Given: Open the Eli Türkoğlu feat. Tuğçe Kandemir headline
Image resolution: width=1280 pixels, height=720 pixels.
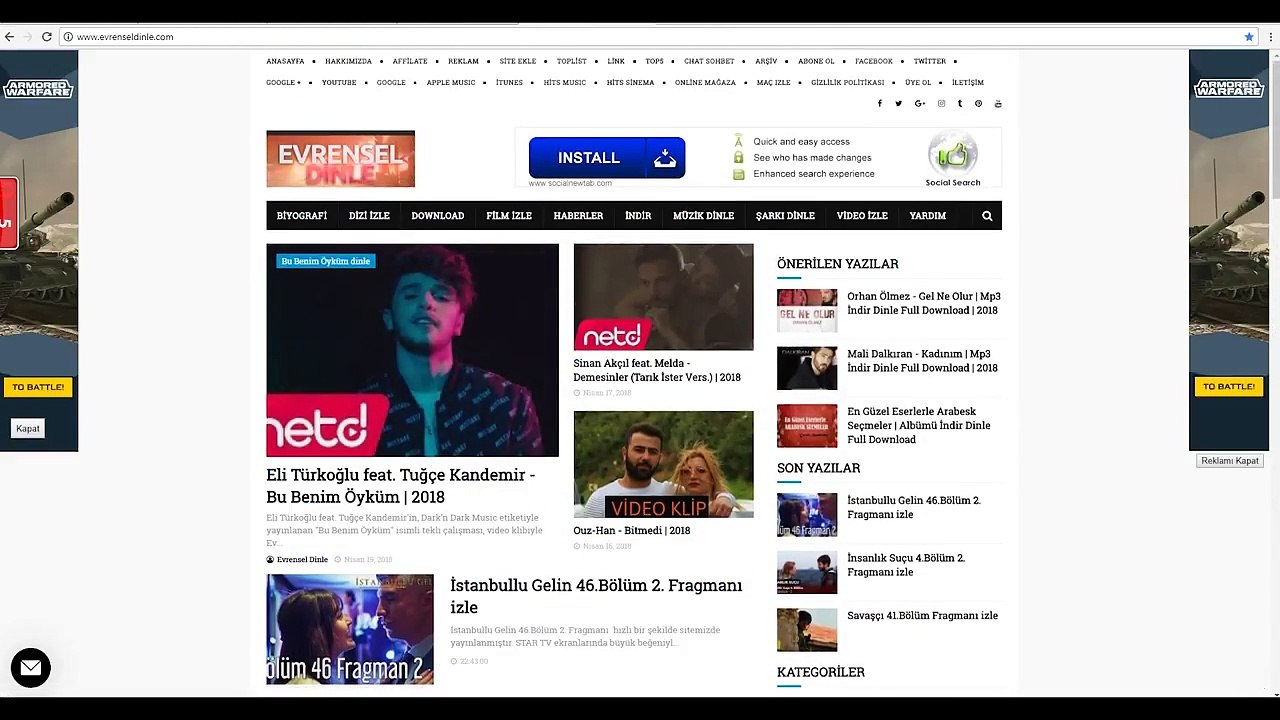Looking at the screenshot, I should [401, 486].
